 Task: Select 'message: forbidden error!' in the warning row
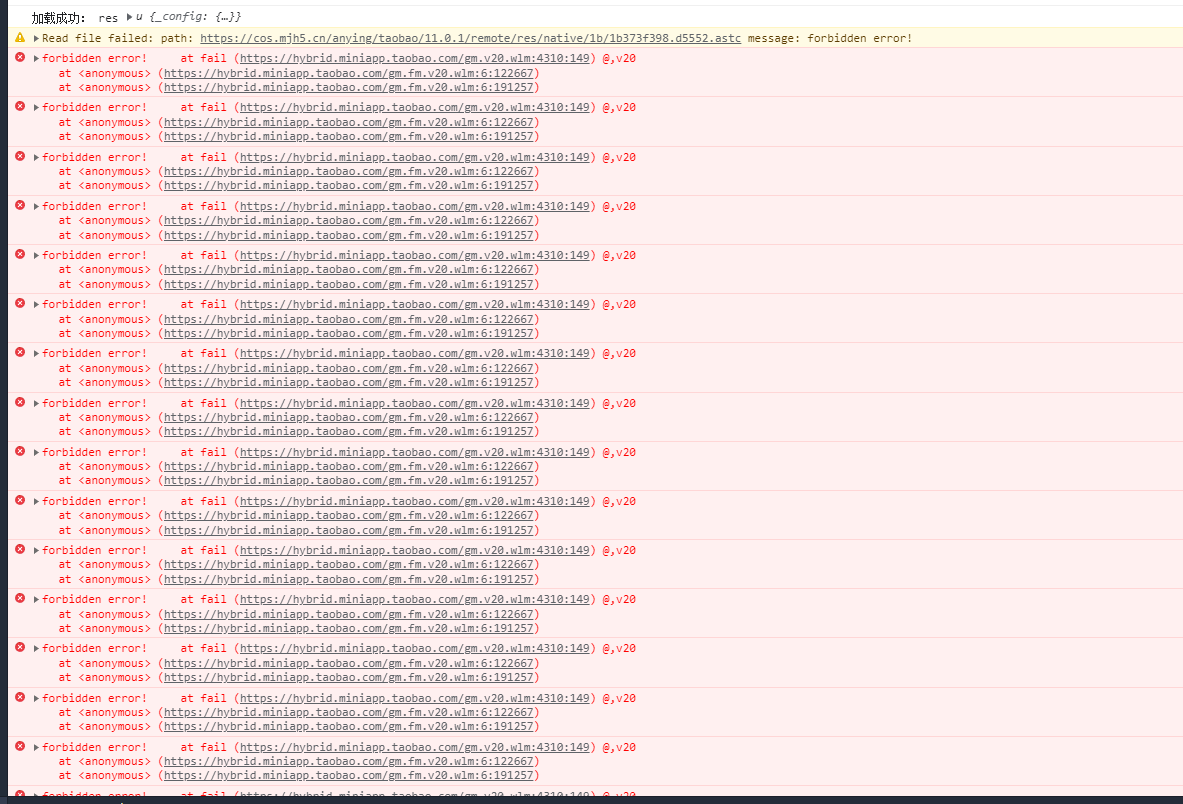coord(829,38)
